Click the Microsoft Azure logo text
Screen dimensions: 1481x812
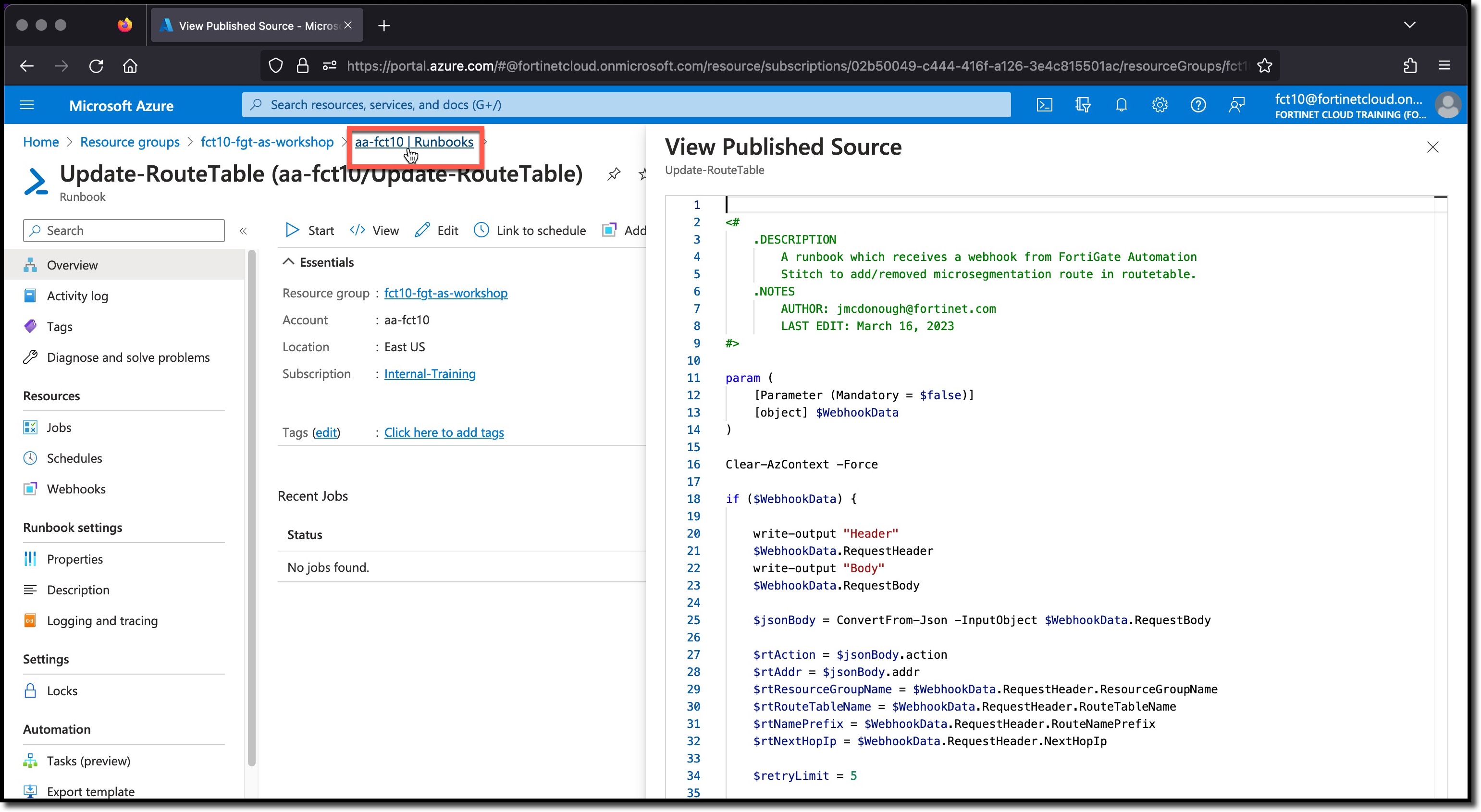[121, 106]
